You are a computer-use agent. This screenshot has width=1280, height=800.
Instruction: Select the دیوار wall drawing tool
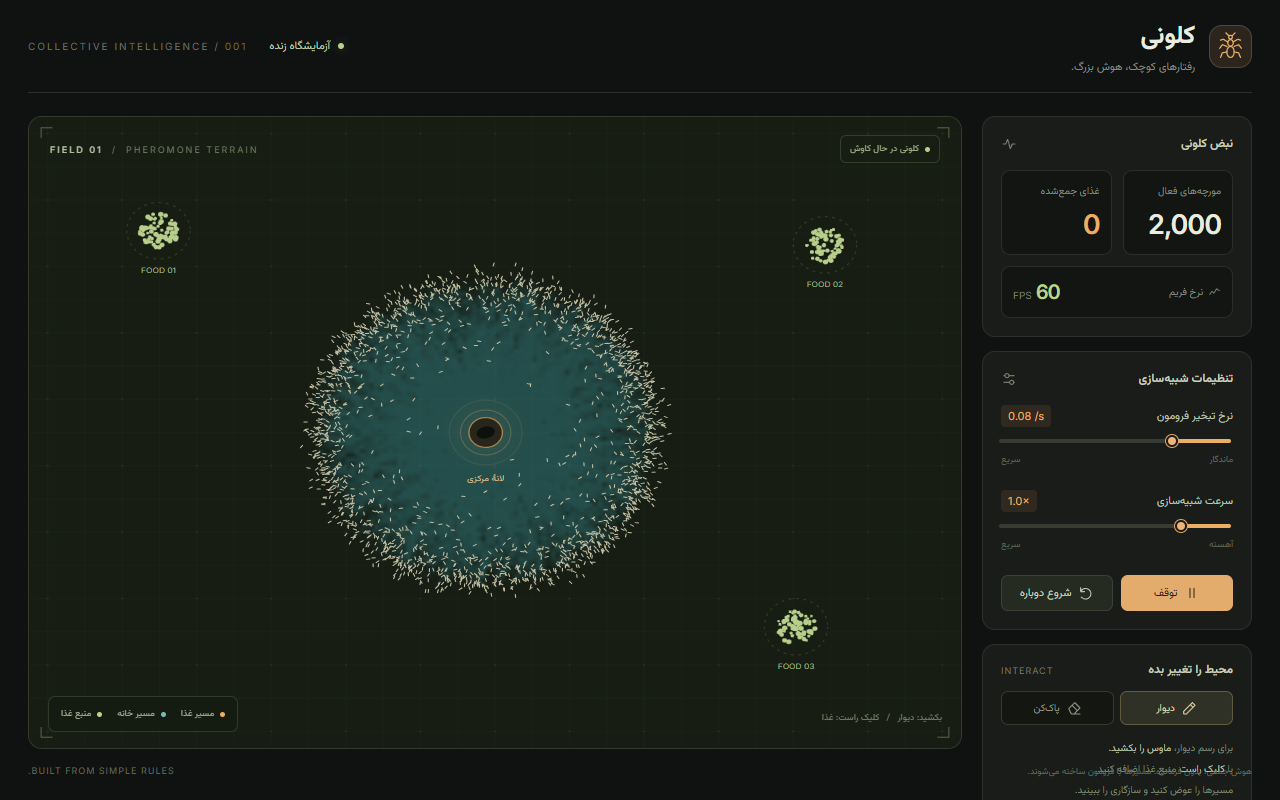[x=1177, y=708]
